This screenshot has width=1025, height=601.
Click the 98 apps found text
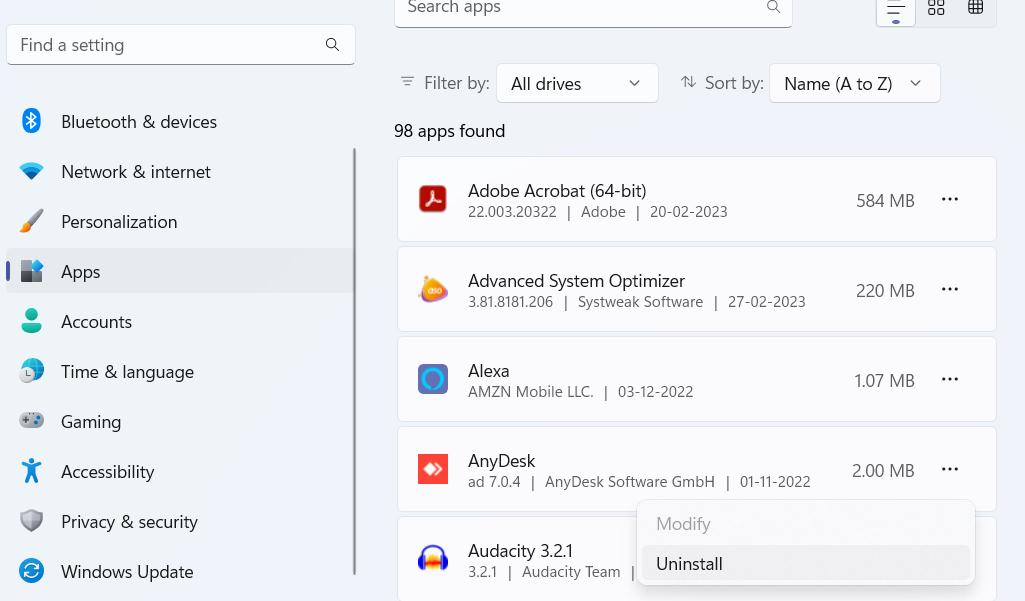tap(449, 131)
